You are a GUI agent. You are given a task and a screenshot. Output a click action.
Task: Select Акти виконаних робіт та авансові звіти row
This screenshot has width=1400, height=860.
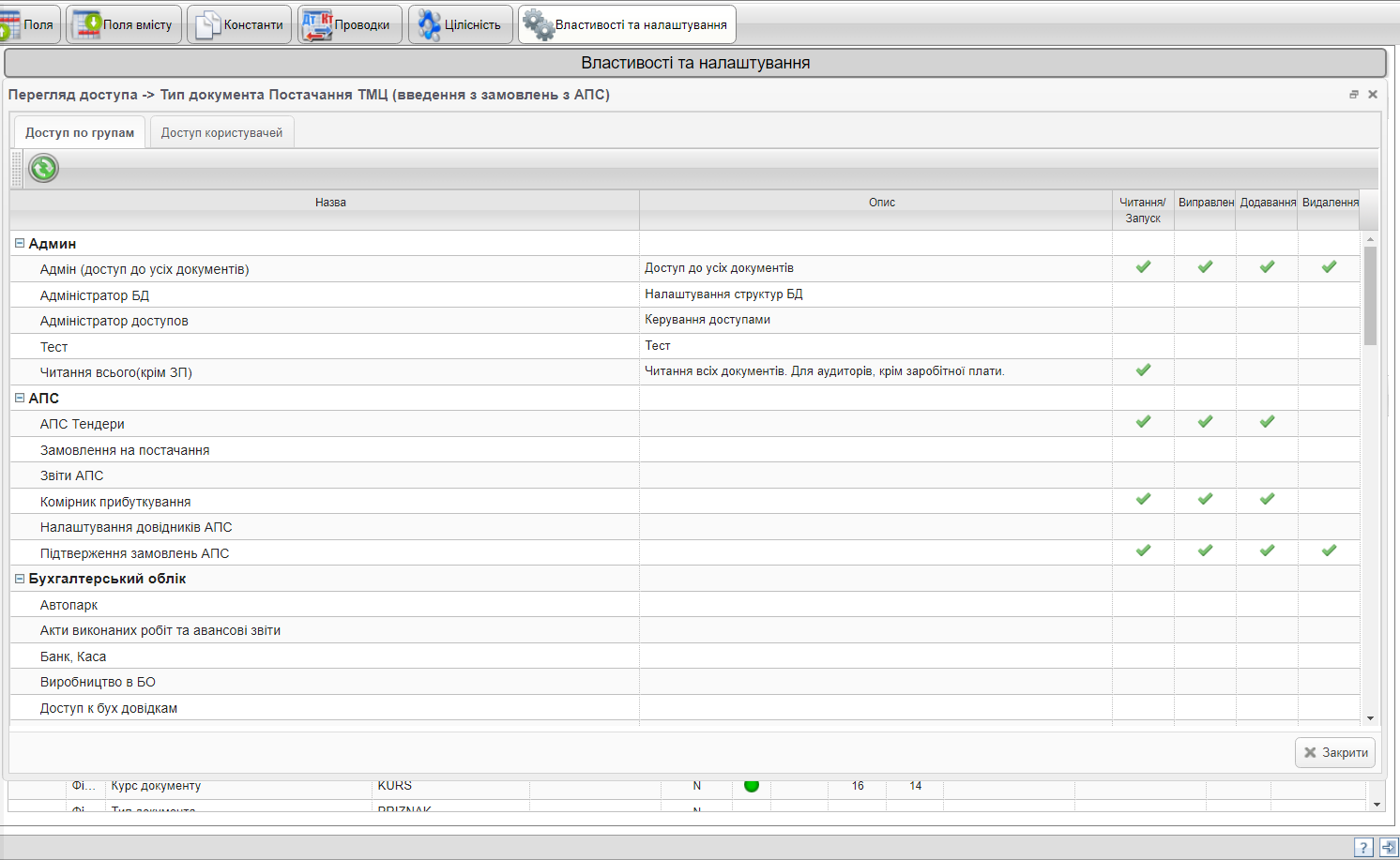(x=685, y=630)
